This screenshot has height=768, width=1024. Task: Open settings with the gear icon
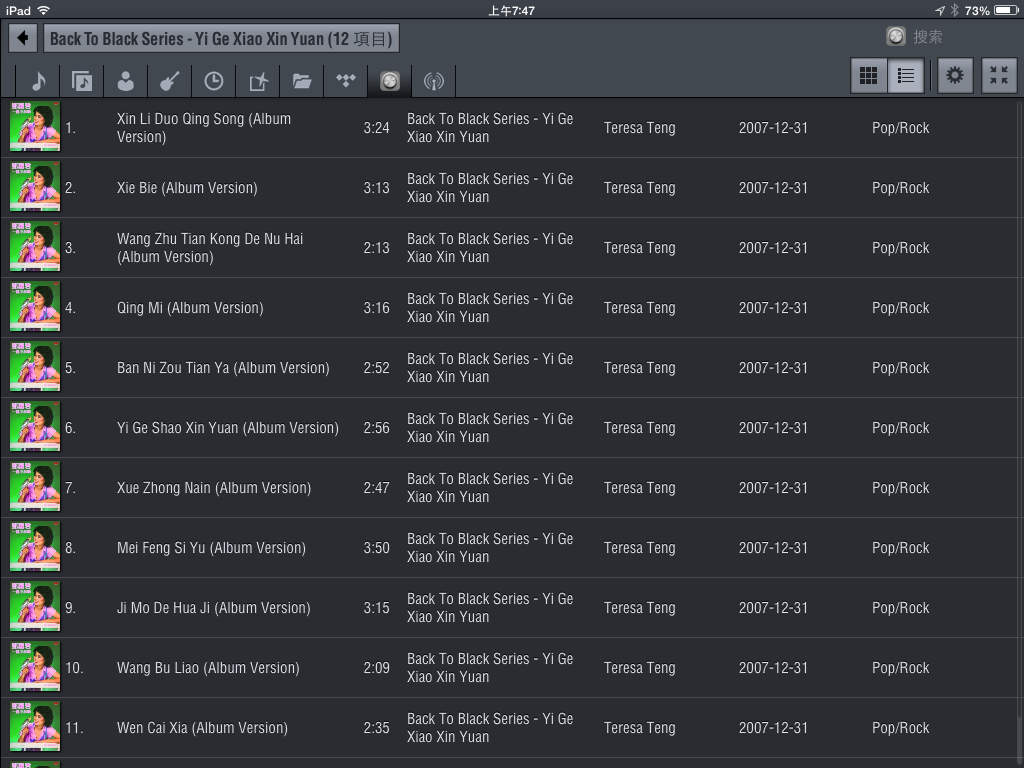[955, 76]
